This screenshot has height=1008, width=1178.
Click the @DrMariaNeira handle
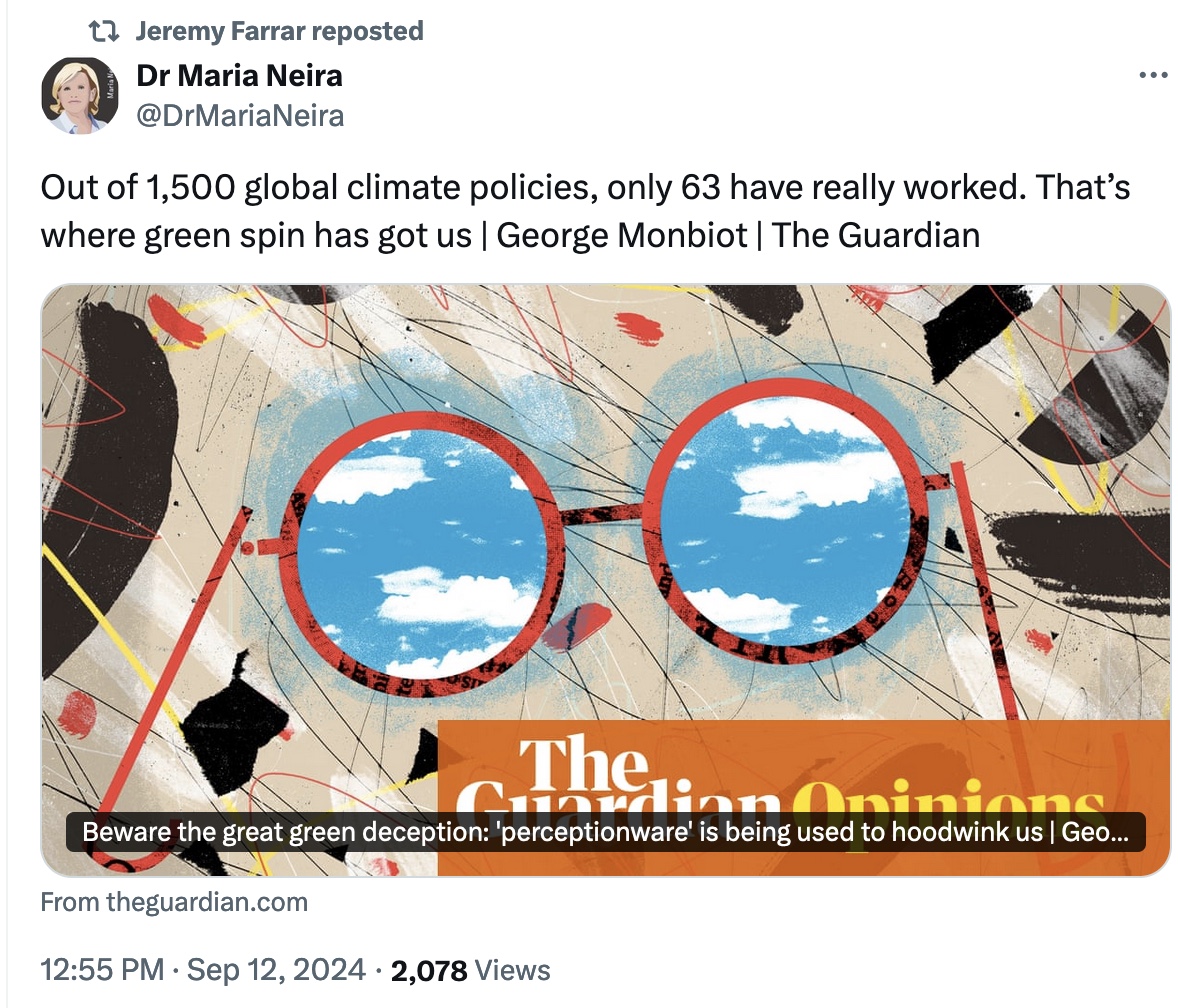click(239, 116)
